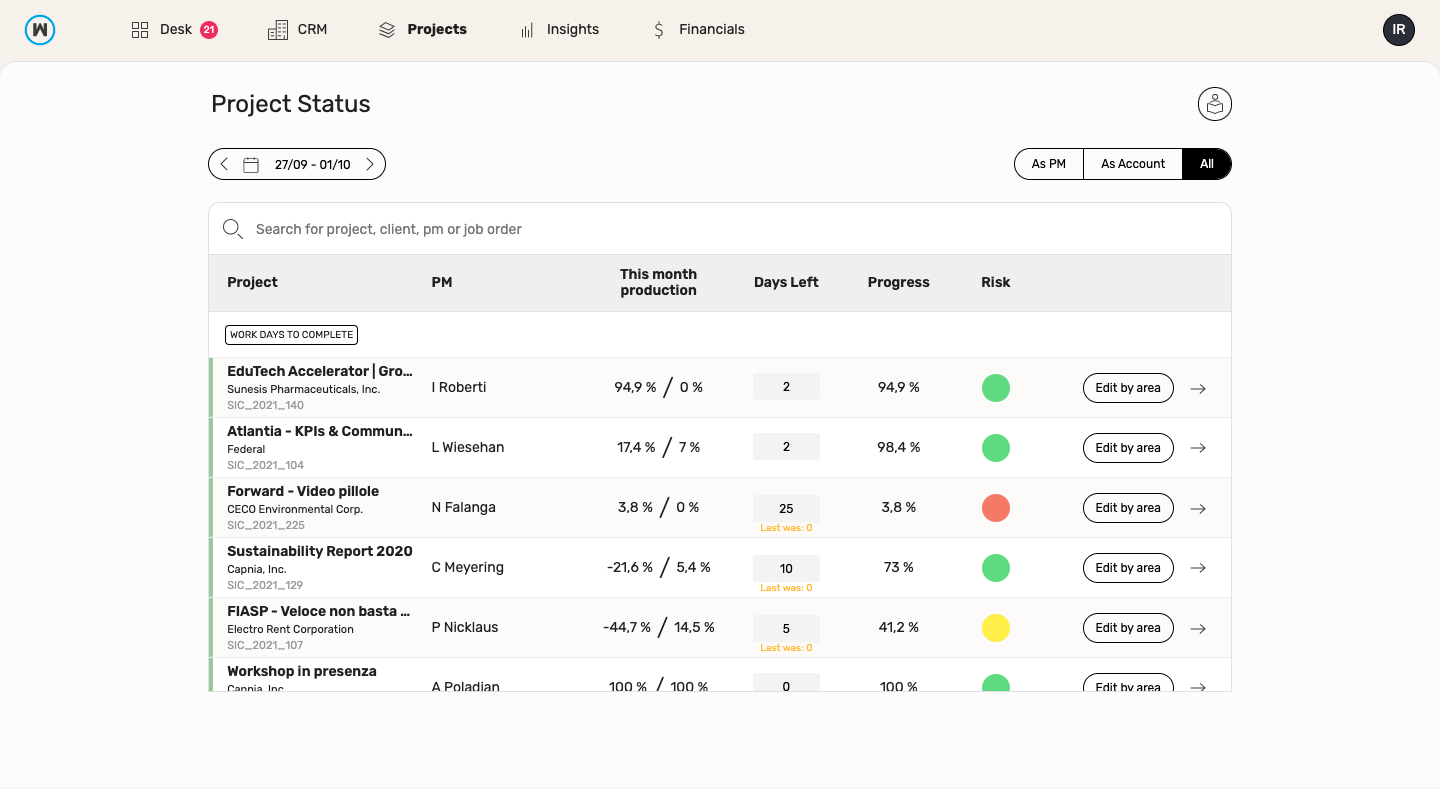Go to next date range

point(369,165)
